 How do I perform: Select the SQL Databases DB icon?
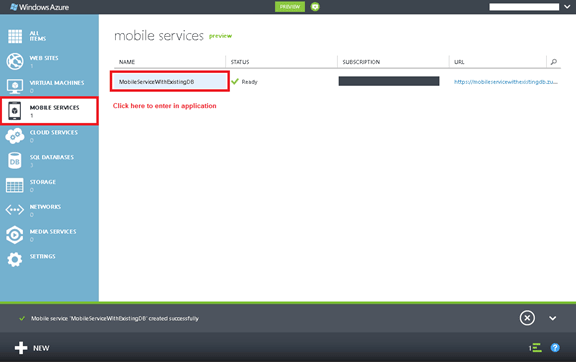tap(15, 161)
